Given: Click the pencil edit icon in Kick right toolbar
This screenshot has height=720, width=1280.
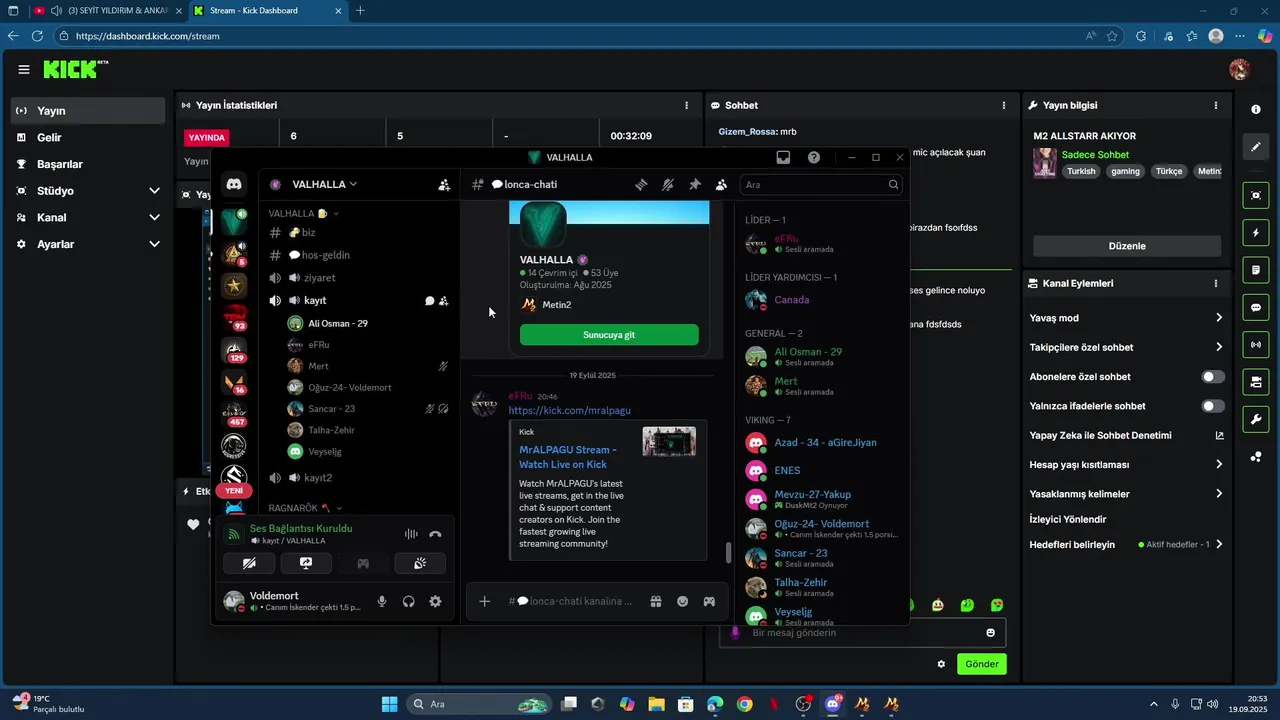Looking at the screenshot, I should tap(1256, 147).
